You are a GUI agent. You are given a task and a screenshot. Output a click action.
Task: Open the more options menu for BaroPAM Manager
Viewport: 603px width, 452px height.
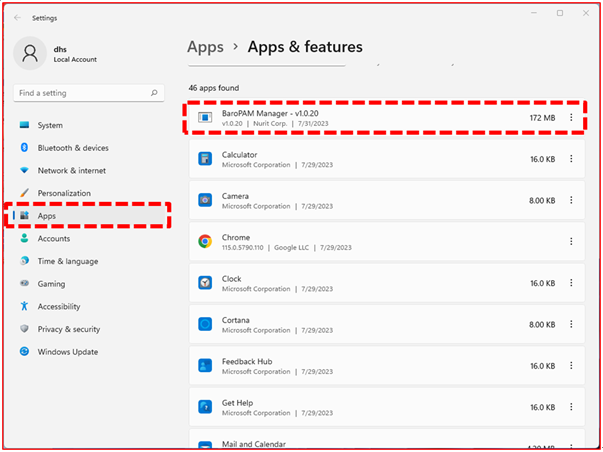pos(571,117)
